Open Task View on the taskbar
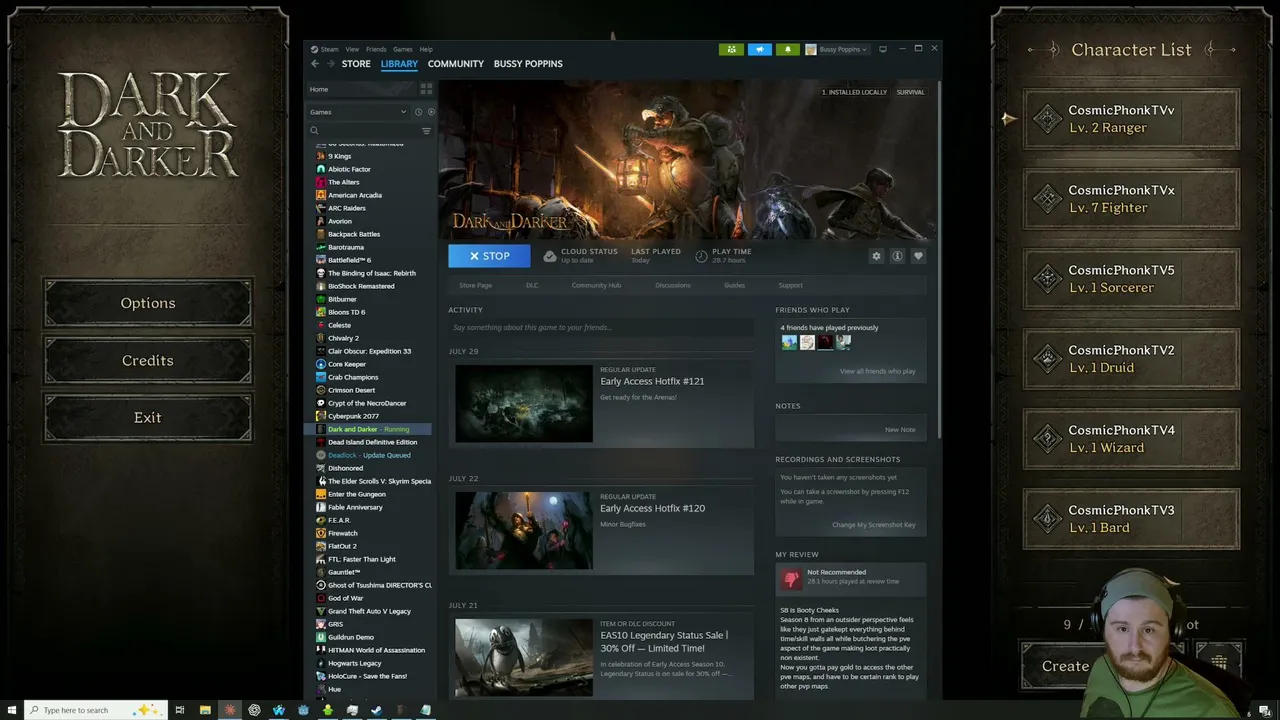1280x720 pixels. tap(180, 710)
